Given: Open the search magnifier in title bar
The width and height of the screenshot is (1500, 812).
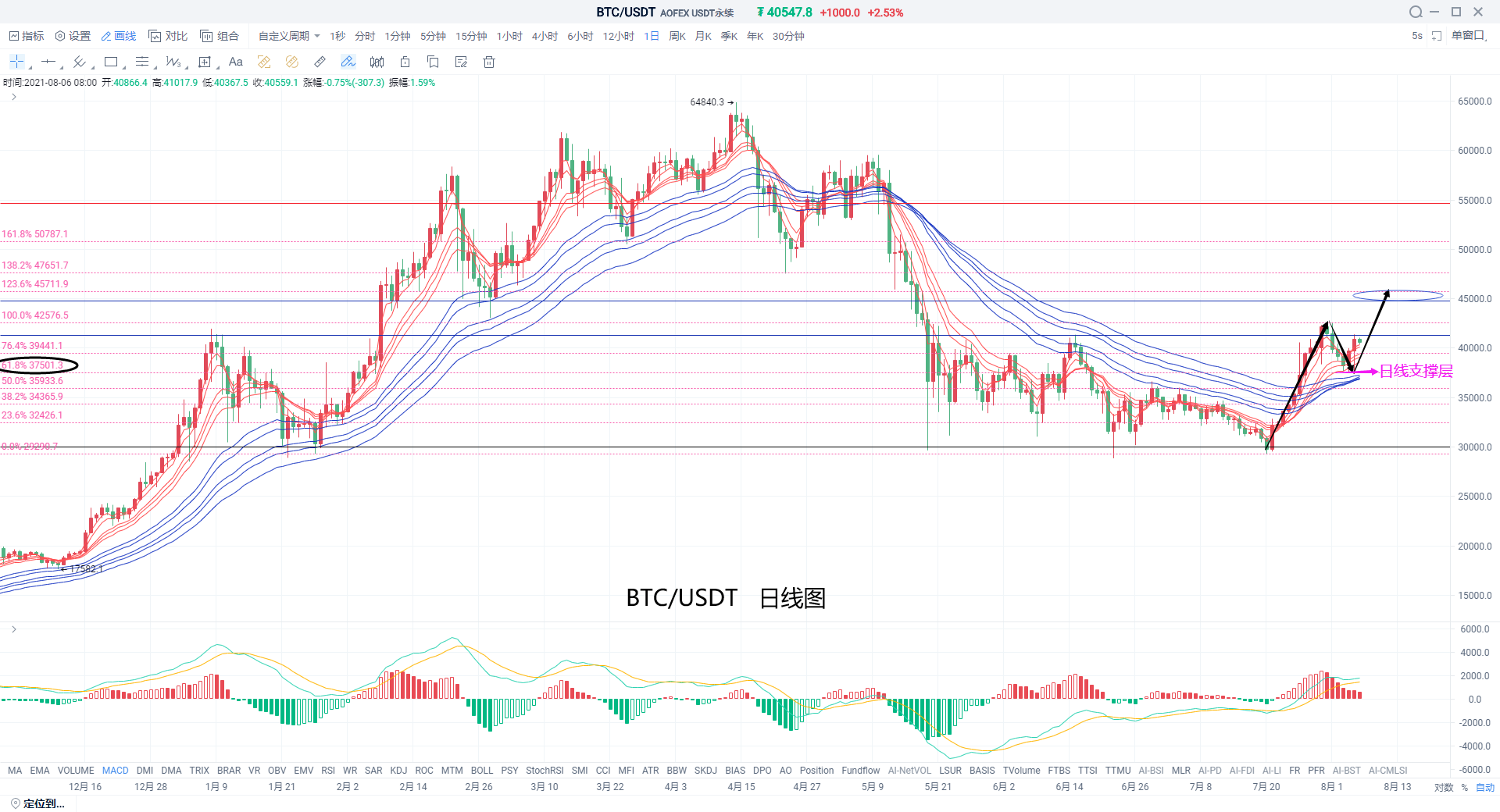Looking at the screenshot, I should (1416, 12).
